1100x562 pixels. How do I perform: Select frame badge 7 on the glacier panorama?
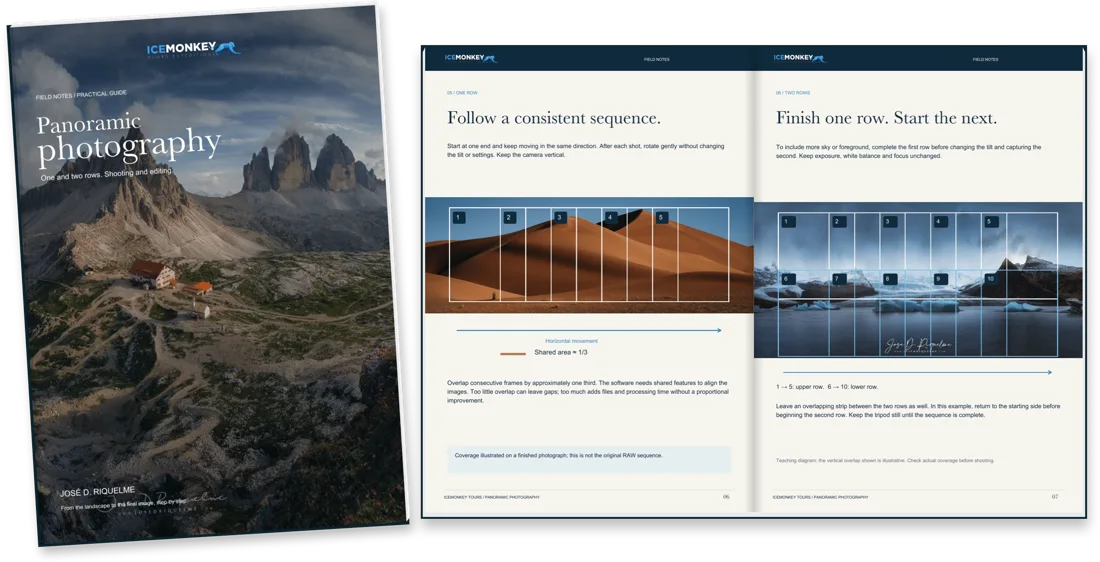click(838, 279)
